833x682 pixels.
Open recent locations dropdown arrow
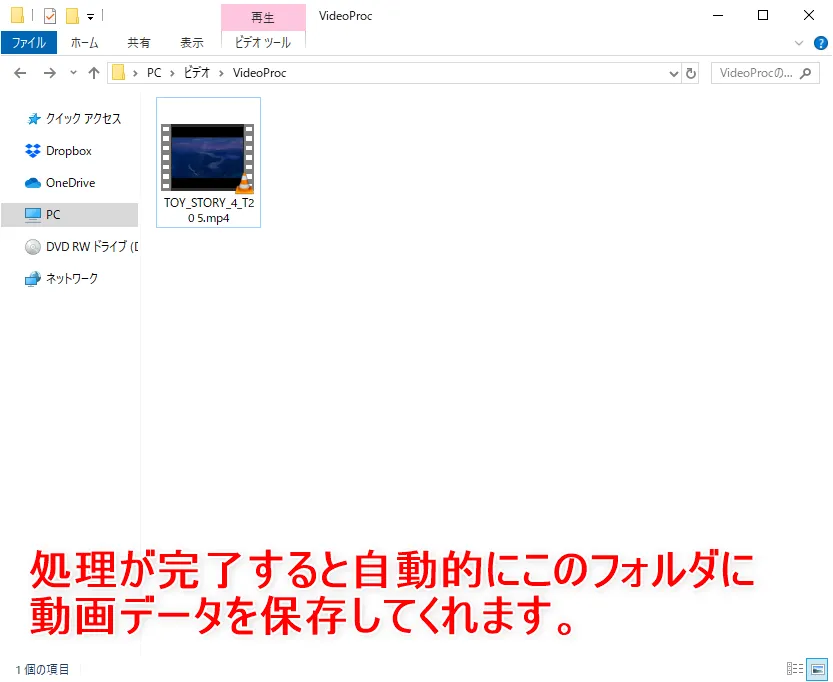(x=73, y=73)
